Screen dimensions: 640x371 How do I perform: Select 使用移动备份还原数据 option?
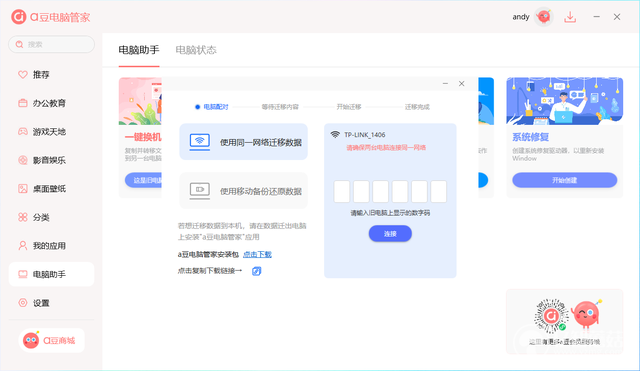click(243, 191)
